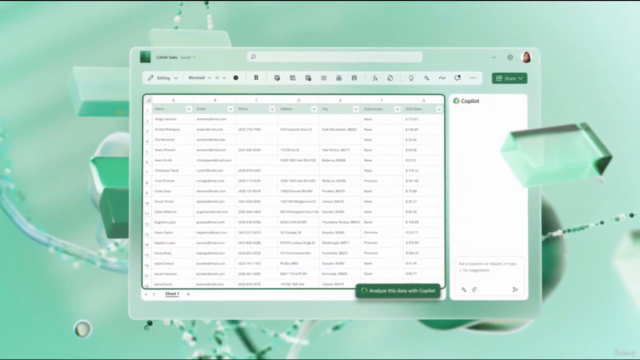Click the black font color circle
Image resolution: width=640 pixels, height=360 pixels.
[236, 78]
